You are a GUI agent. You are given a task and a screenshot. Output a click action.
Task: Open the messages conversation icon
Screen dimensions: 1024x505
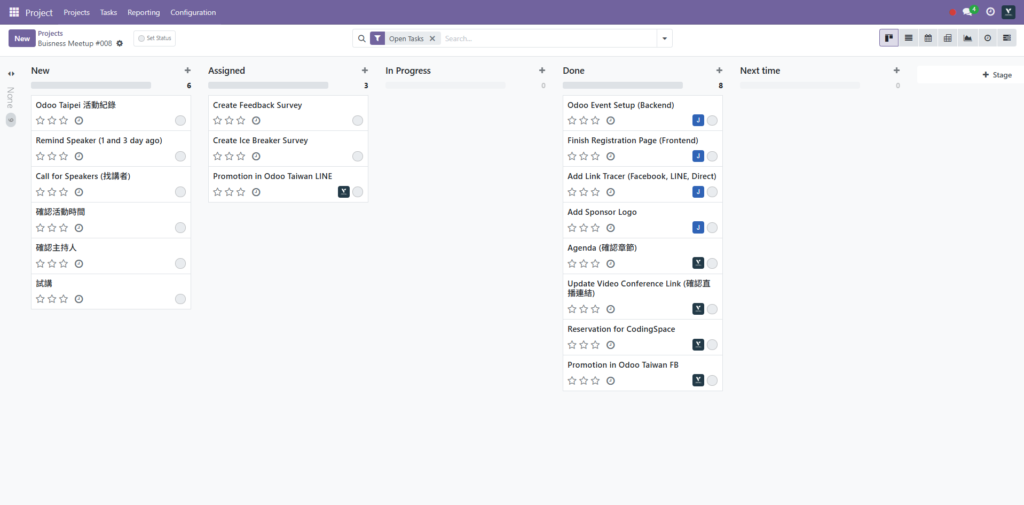pyautogui.click(x=968, y=12)
